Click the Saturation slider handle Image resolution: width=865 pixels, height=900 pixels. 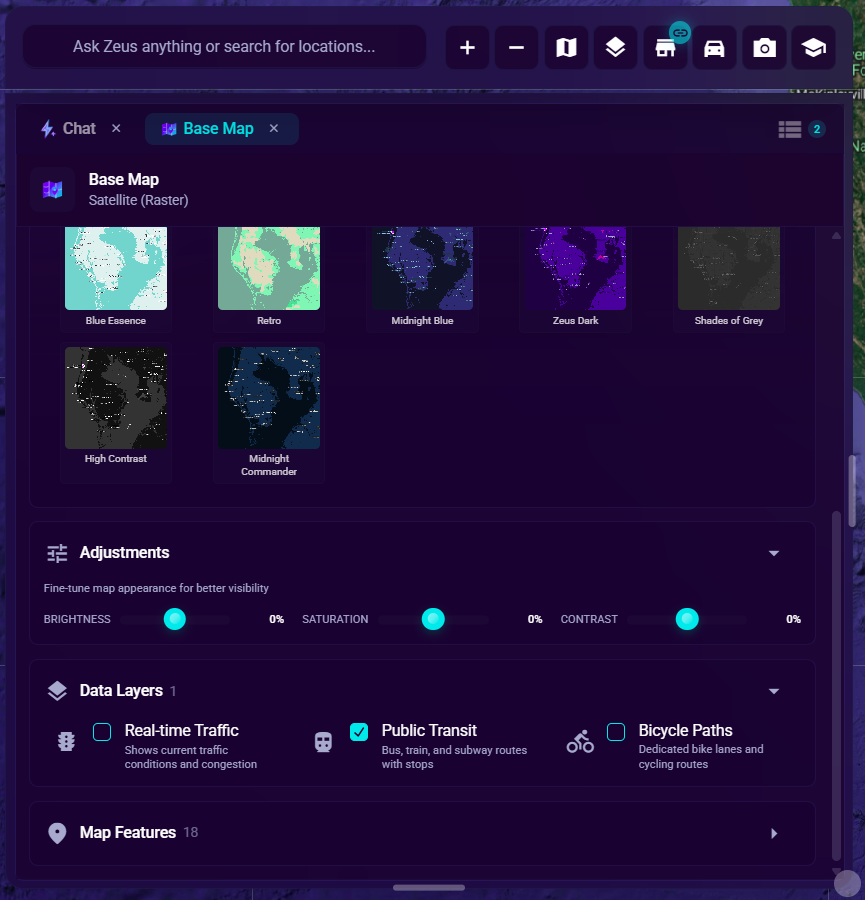point(433,619)
